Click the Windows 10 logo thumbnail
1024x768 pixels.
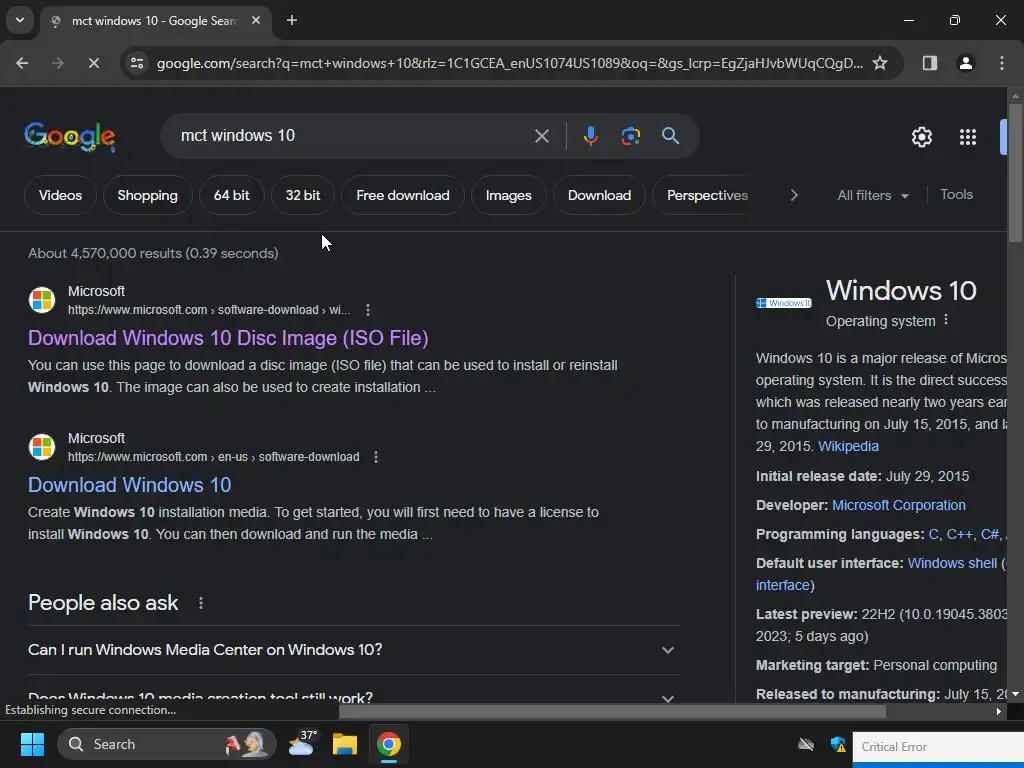784,303
